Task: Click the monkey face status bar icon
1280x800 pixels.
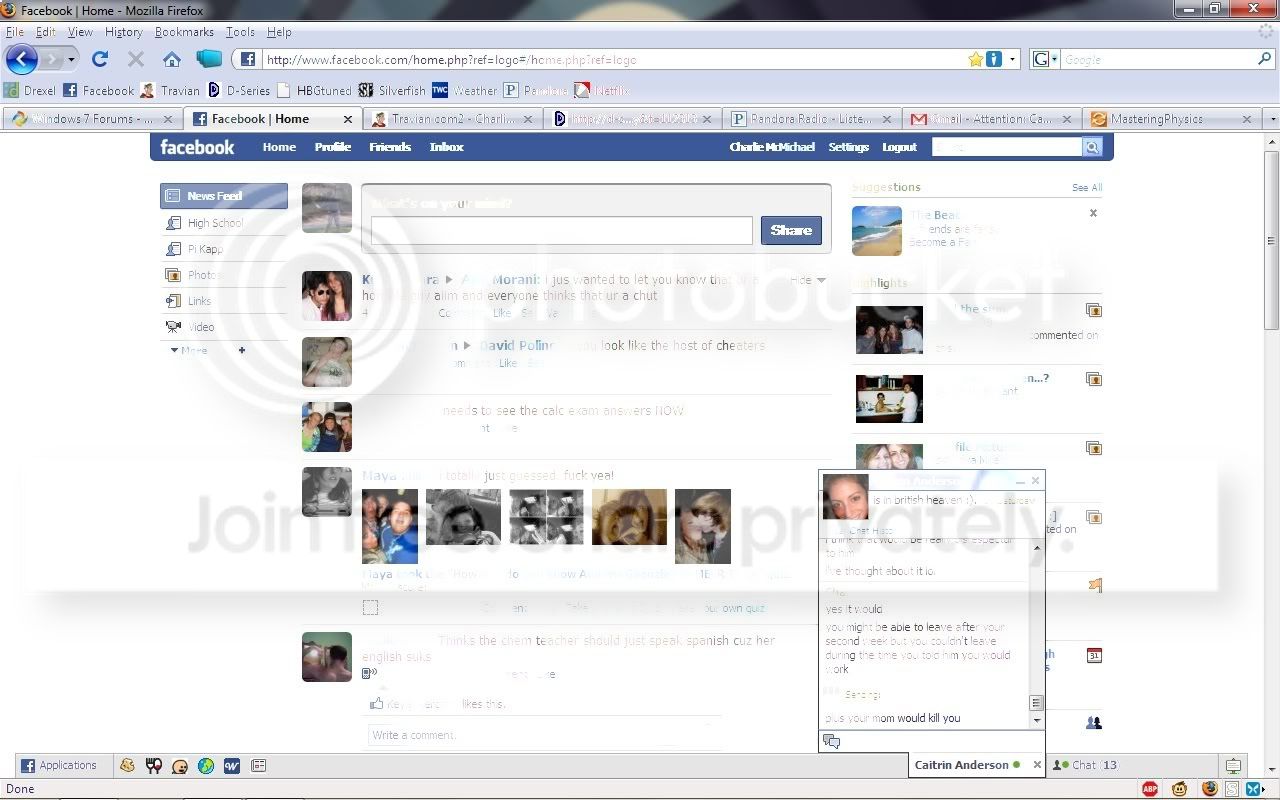Action: coord(1180,789)
